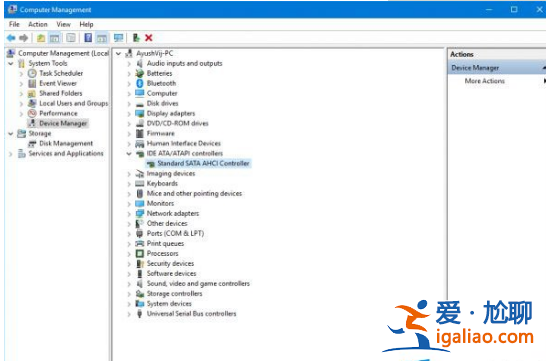Click the Other devices icon

point(140,224)
